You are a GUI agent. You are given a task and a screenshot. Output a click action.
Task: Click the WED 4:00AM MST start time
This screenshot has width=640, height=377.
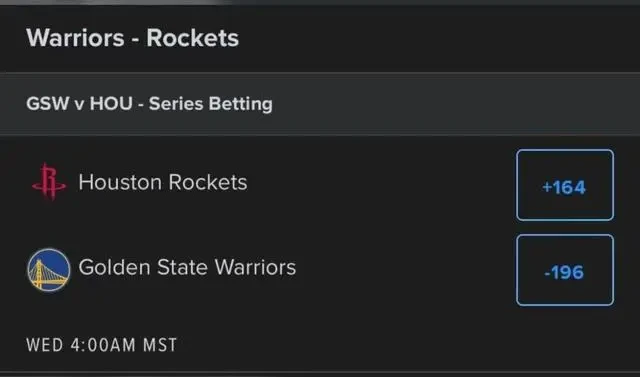point(102,345)
